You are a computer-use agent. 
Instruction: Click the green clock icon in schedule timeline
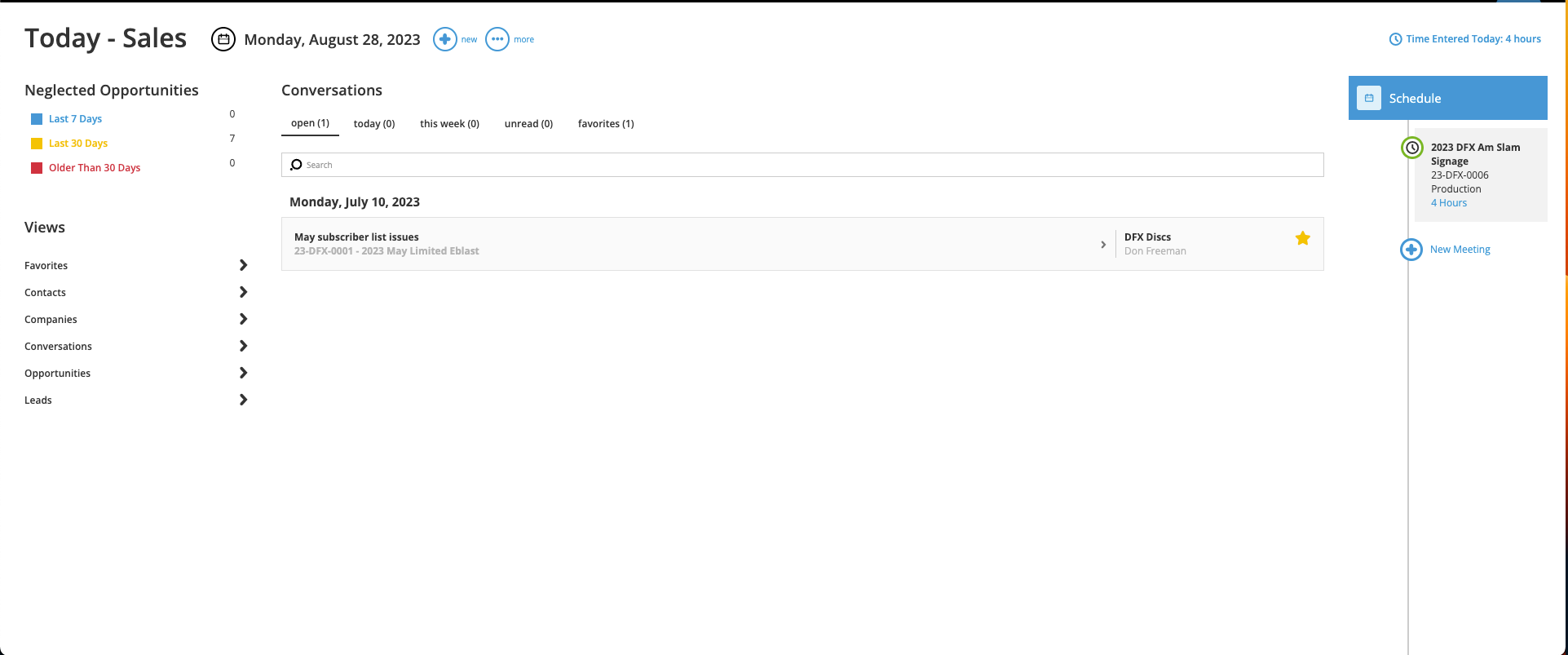pyautogui.click(x=1412, y=148)
